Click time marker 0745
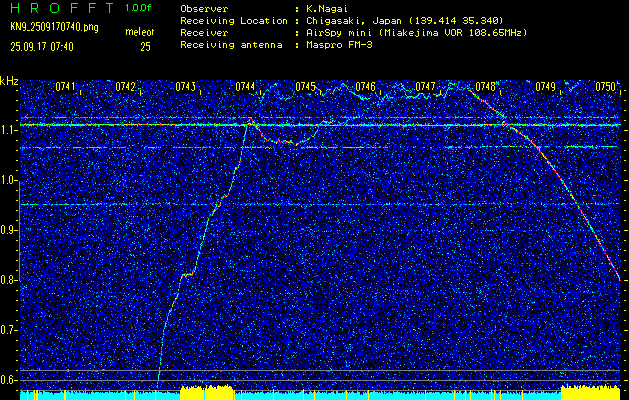Viewport: 629px width, 400px height. 305,87
